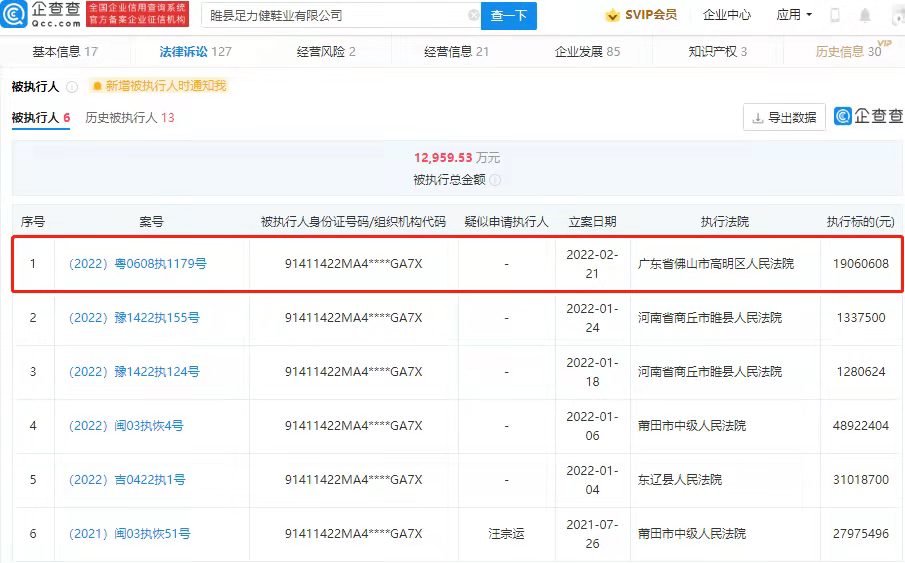Open case (2022)闽03执恢4号
This screenshot has height=563, width=905.
click(x=126, y=426)
